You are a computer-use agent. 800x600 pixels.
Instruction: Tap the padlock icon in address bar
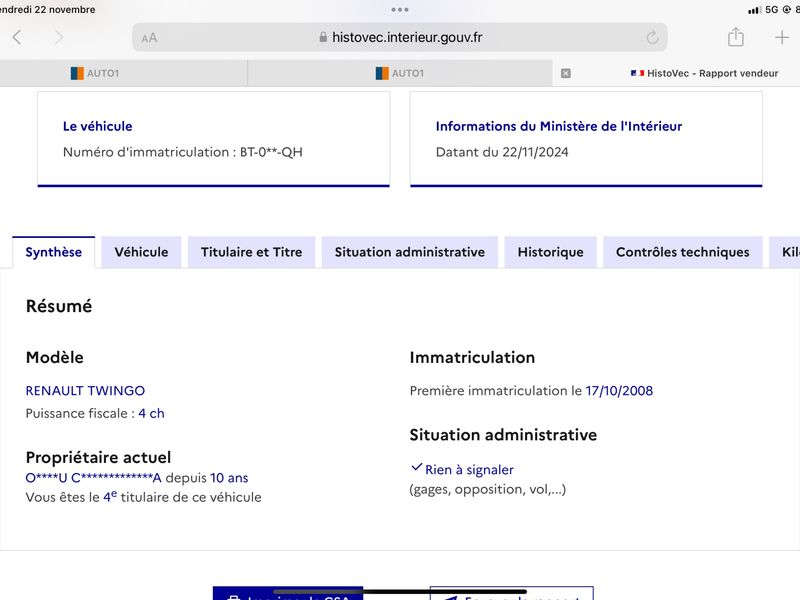tap(323, 37)
